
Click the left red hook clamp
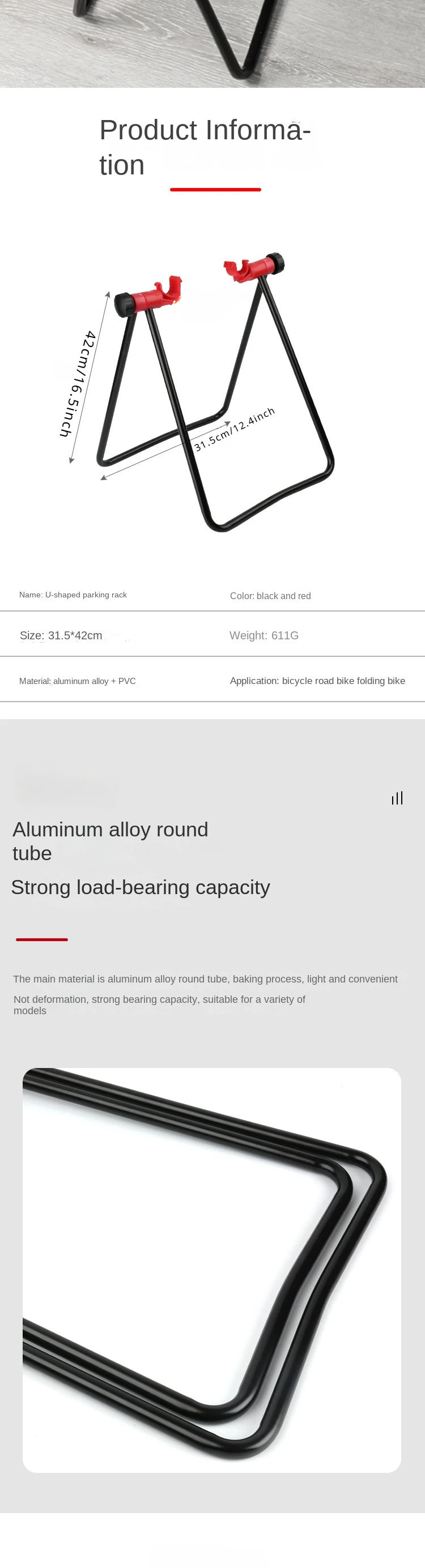pos(165,292)
